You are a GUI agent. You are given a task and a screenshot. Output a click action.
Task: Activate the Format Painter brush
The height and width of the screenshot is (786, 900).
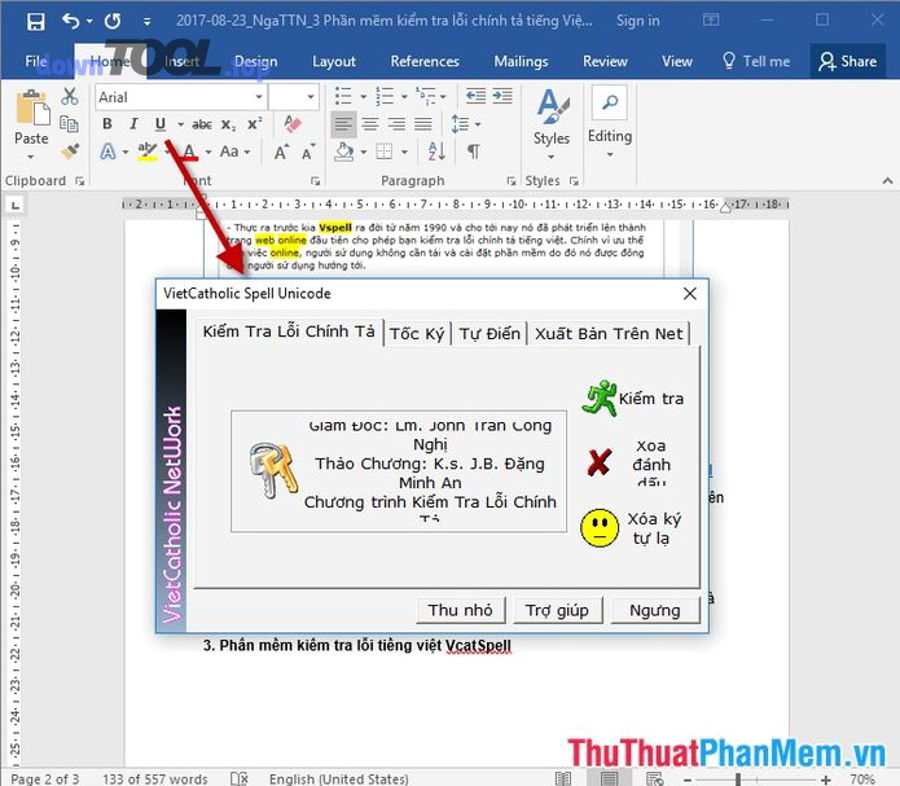[x=70, y=151]
